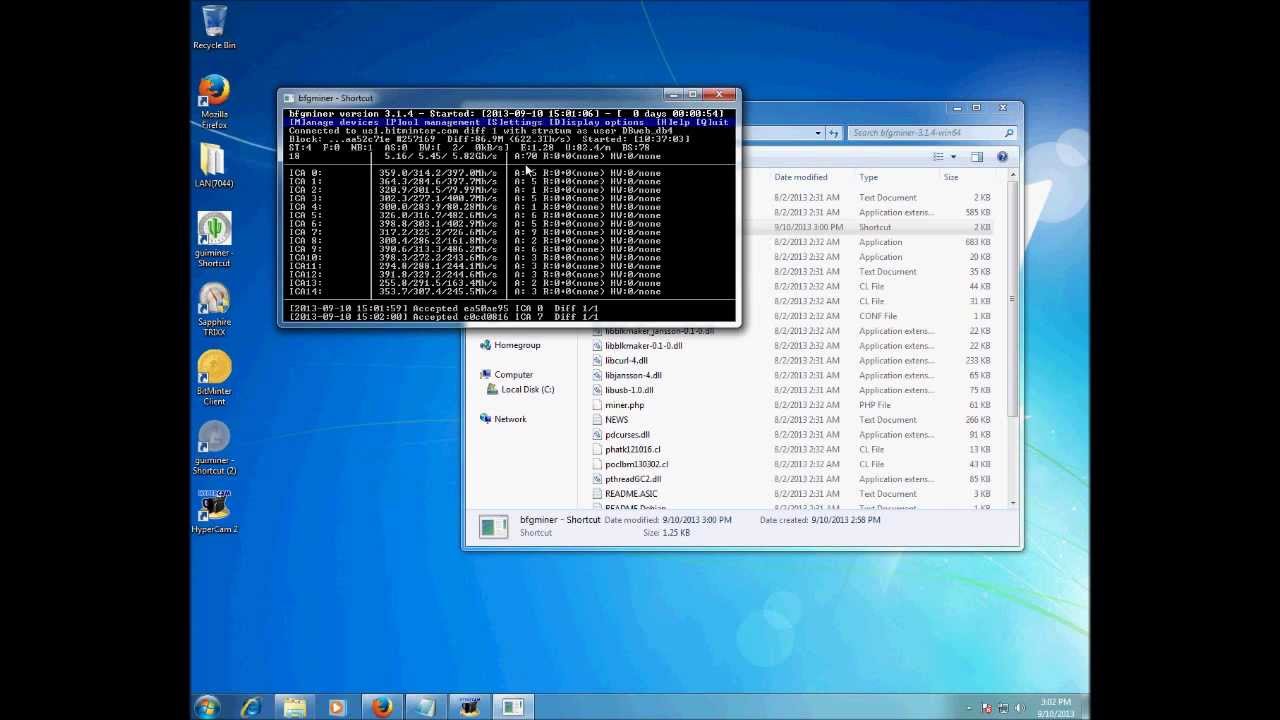Select the Mozilla Firefox desktop shortcut
The width and height of the screenshot is (1280, 720).
(214, 102)
